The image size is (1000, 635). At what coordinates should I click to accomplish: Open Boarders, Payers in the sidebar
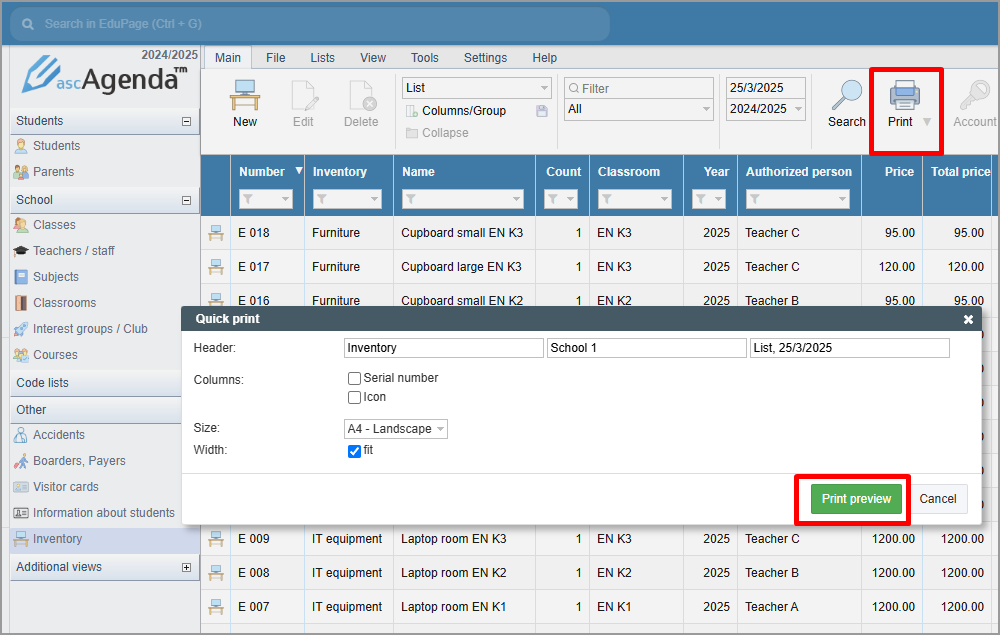(x=79, y=460)
